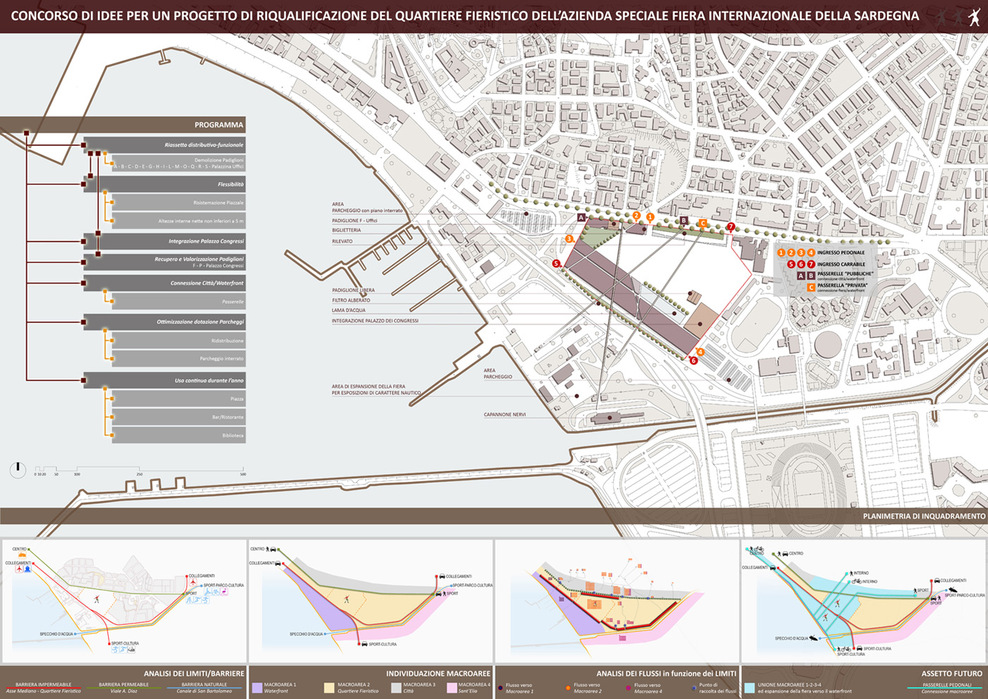
Task: Click the running figure logo in the title bar
Action: (974, 16)
